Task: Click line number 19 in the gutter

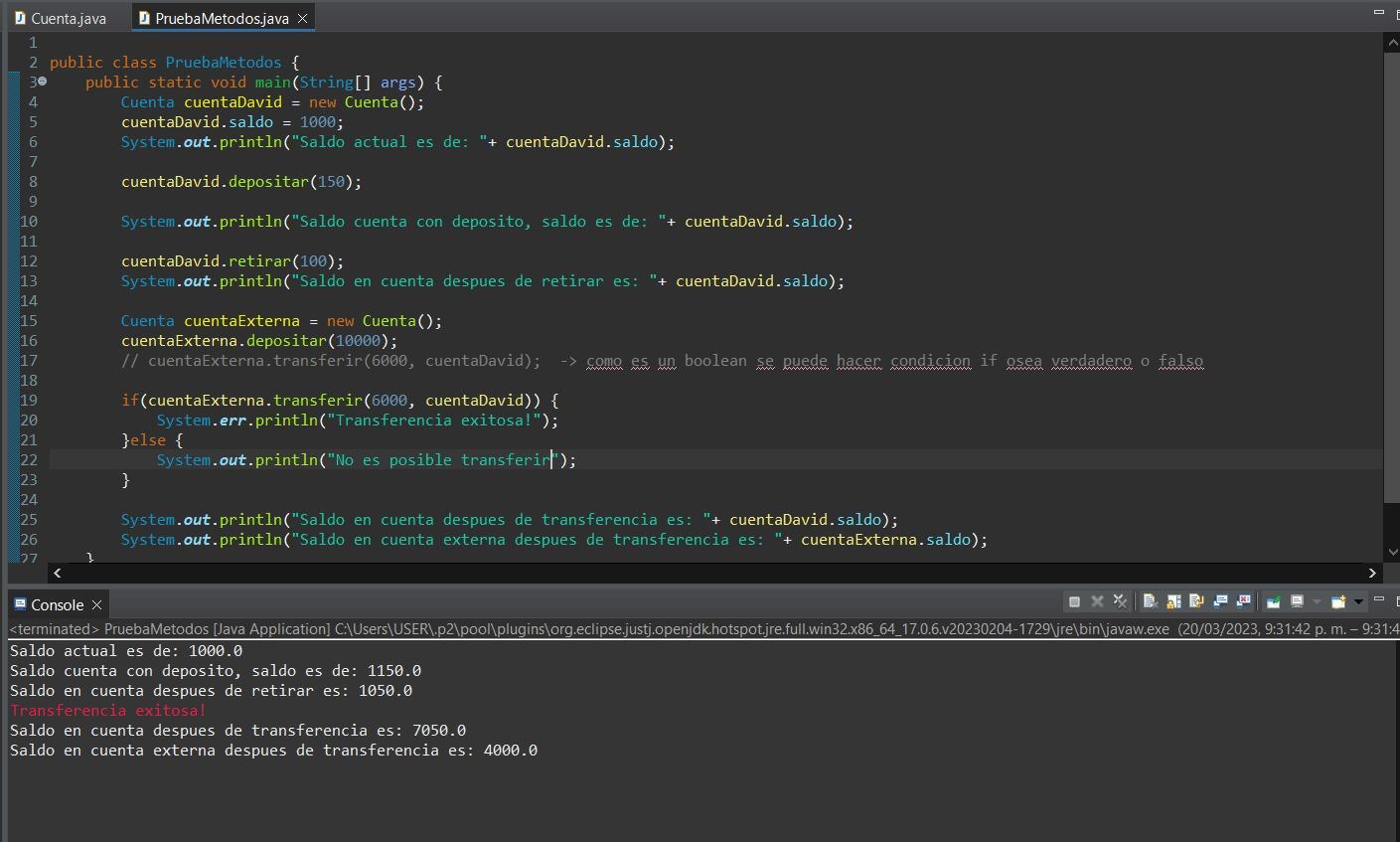Action: tap(28, 400)
